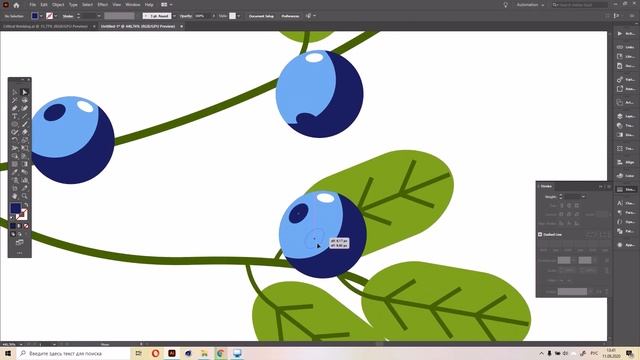Open Stroke options link in control bar

click(x=68, y=16)
